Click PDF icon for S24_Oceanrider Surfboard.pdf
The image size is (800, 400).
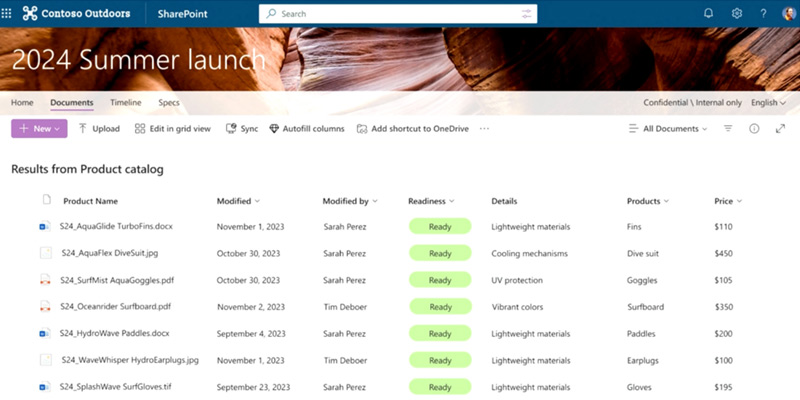pyautogui.click(x=45, y=307)
